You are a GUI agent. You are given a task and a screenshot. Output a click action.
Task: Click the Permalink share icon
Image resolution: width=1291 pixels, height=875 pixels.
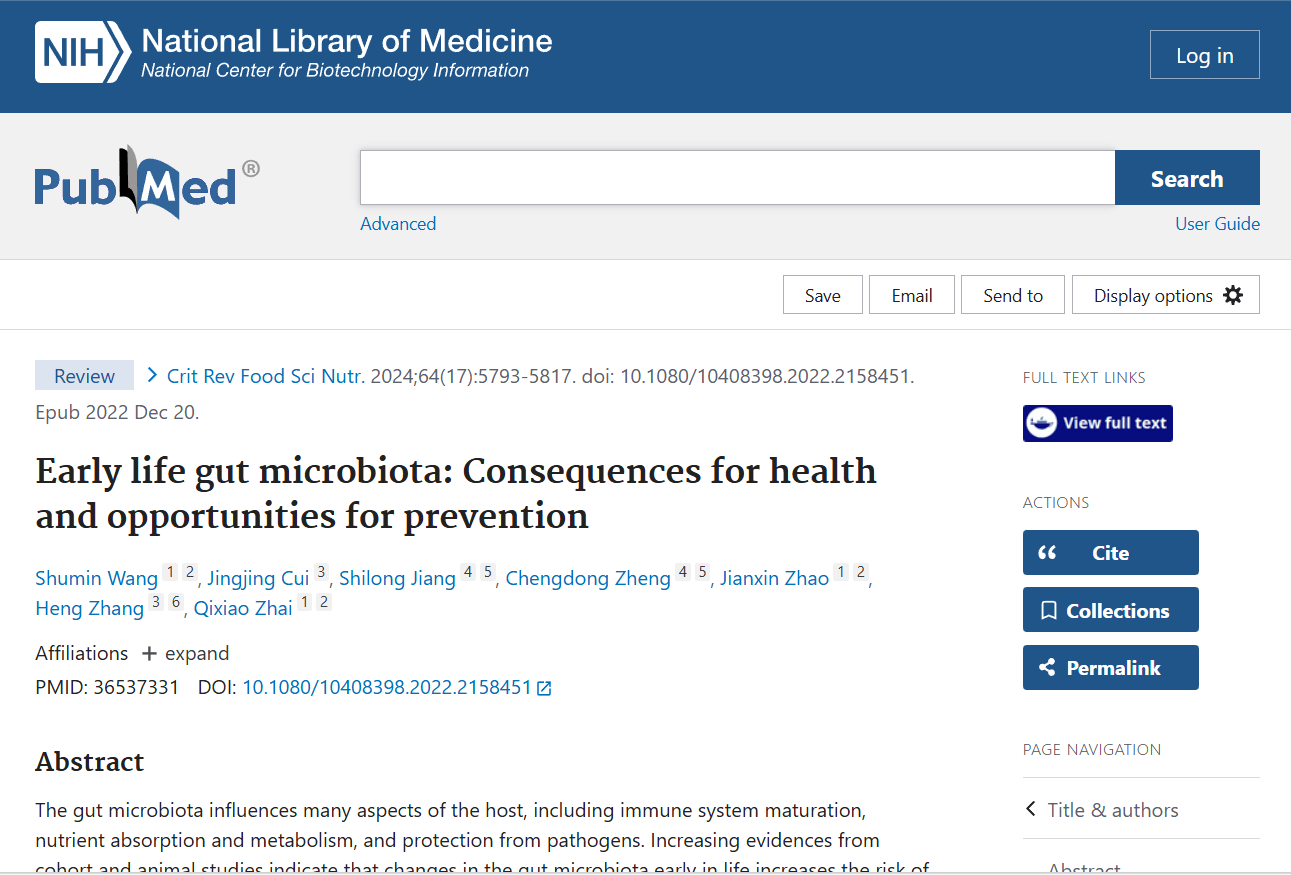1047,668
